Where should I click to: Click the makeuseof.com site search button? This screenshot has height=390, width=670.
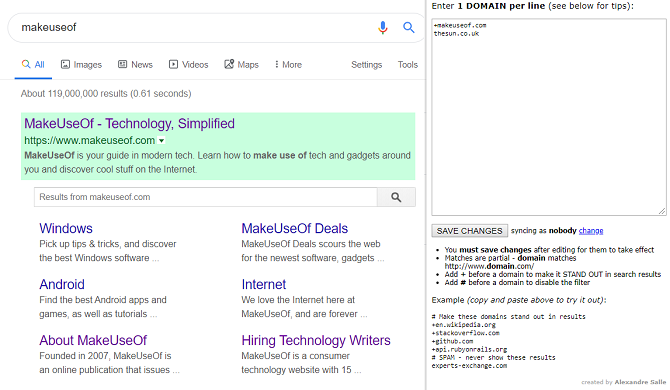pyautogui.click(x=396, y=197)
